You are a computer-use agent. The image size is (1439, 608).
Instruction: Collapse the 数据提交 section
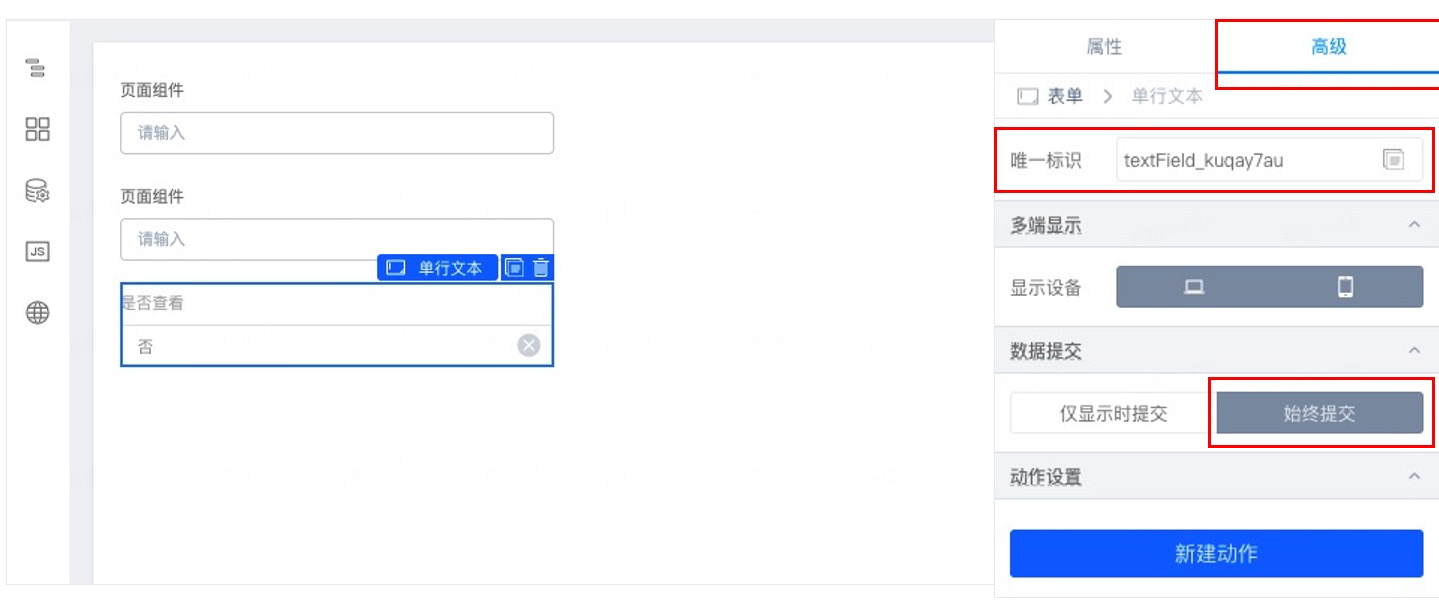(1414, 350)
